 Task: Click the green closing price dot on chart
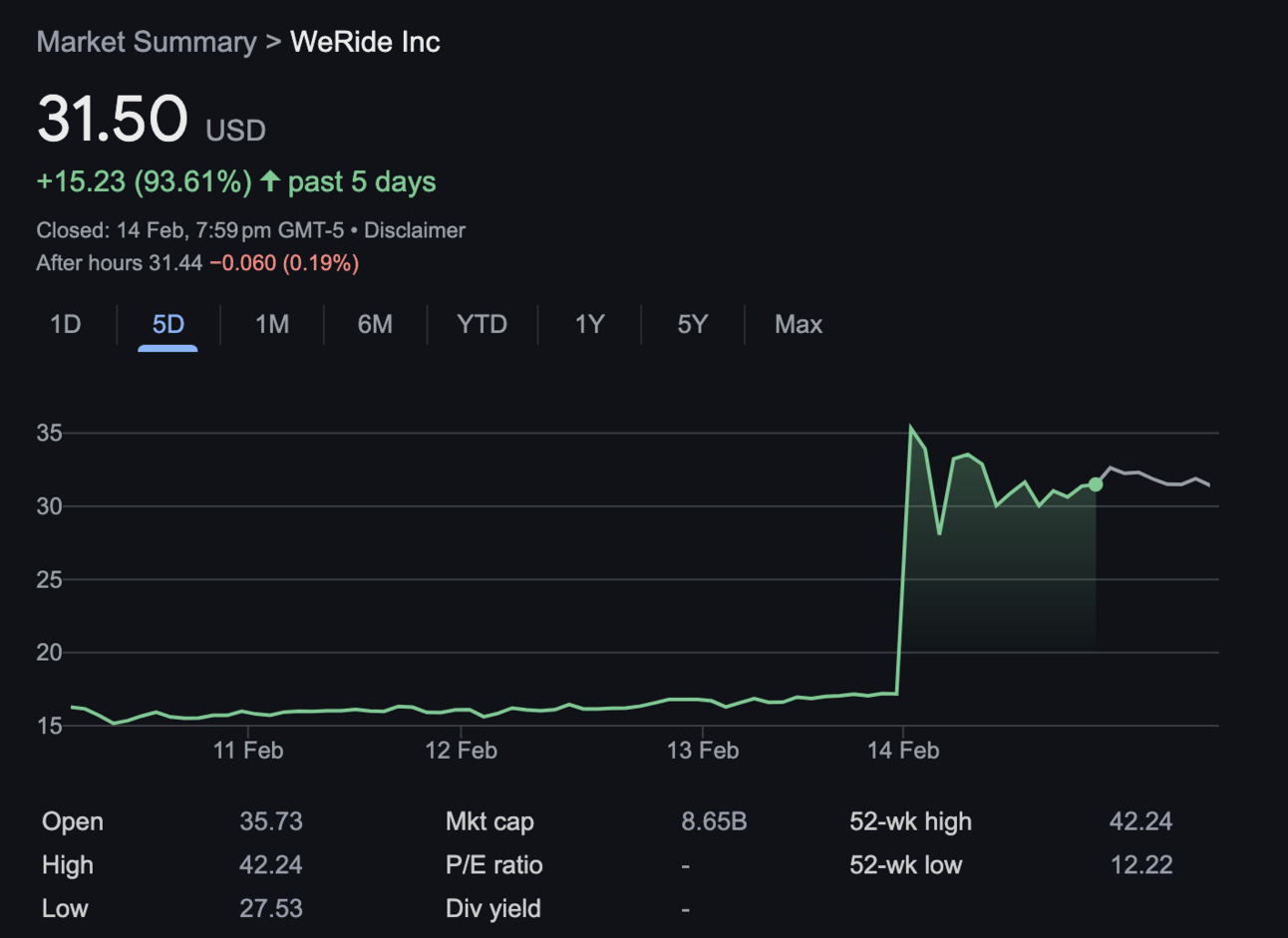coord(1096,484)
